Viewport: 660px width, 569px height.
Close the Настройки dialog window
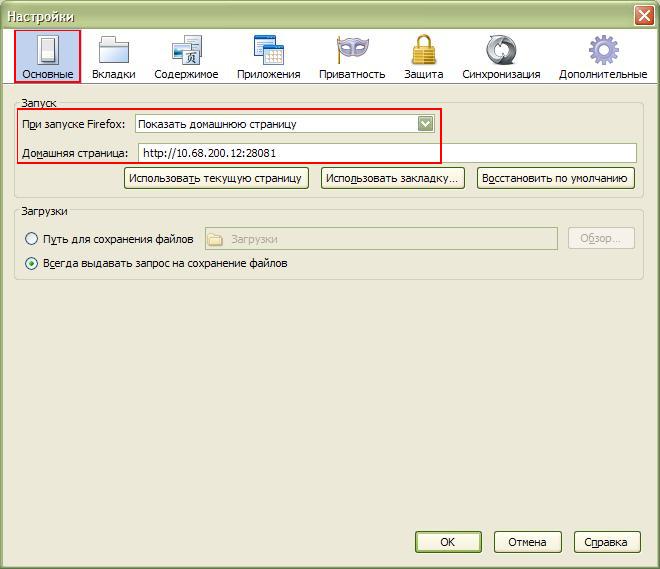(644, 16)
